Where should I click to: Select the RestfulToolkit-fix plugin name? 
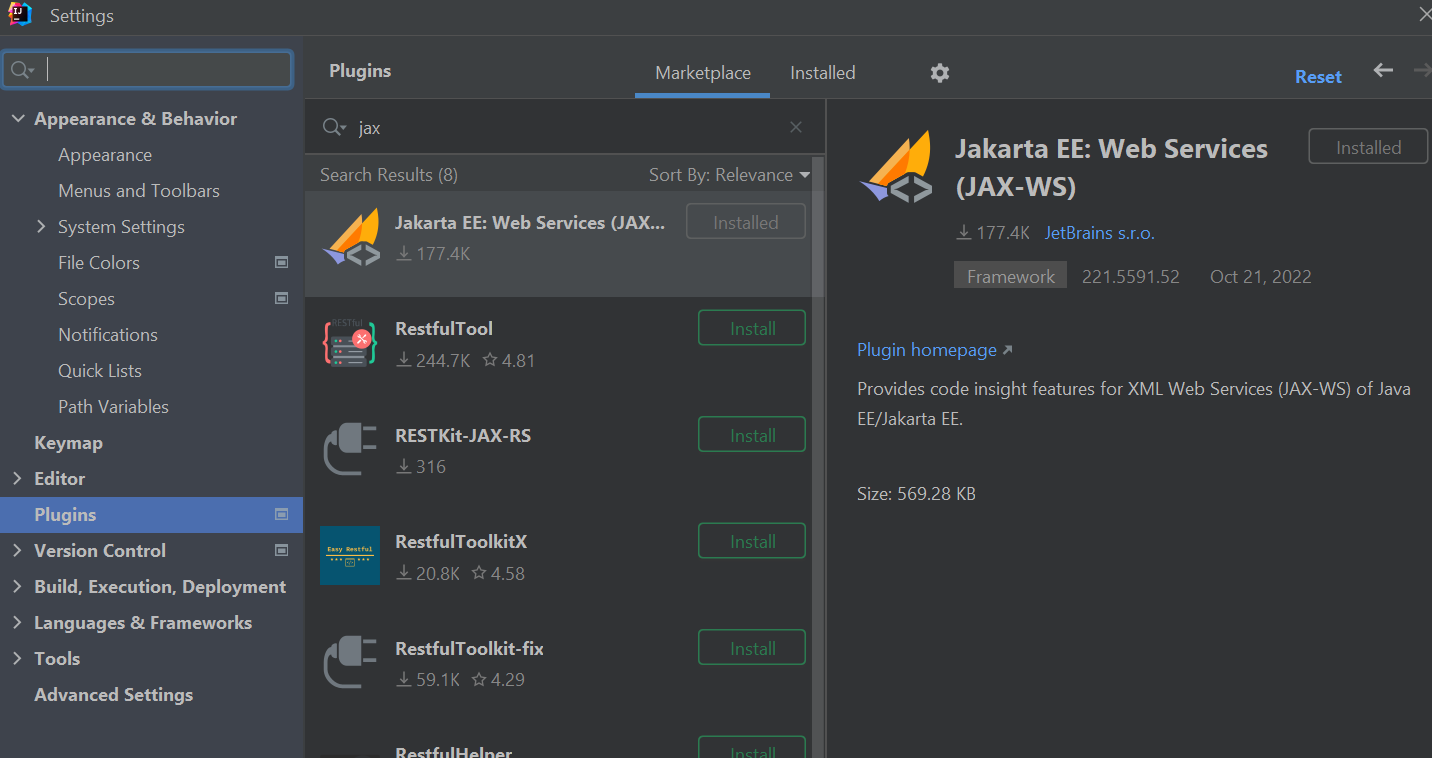point(469,649)
